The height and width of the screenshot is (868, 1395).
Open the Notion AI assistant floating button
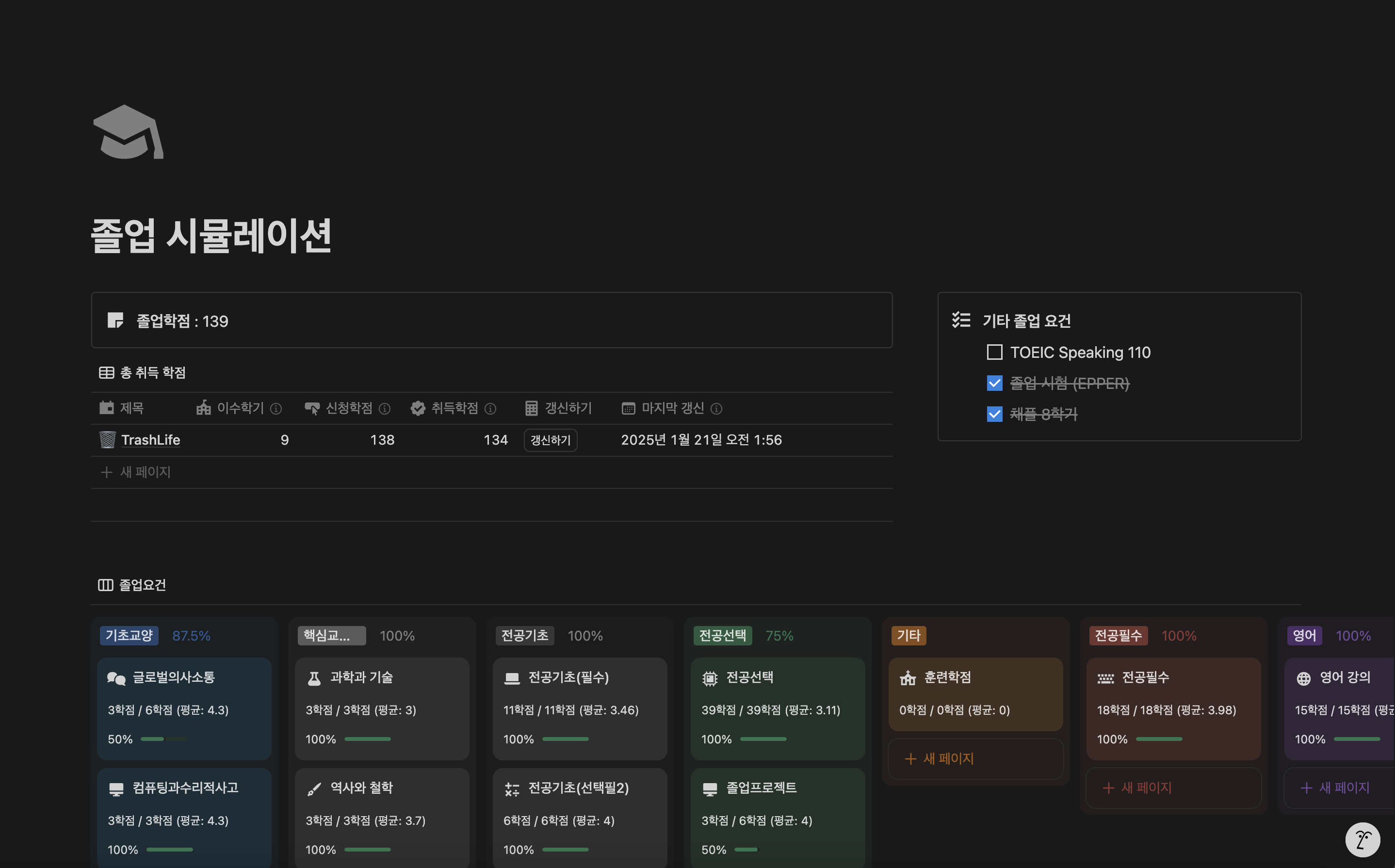pos(1363,840)
